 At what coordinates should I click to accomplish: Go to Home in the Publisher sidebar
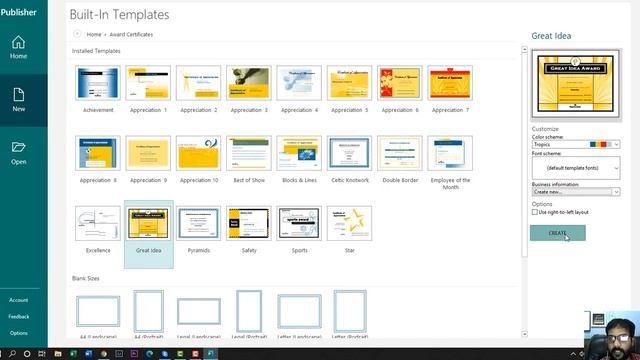(18, 47)
